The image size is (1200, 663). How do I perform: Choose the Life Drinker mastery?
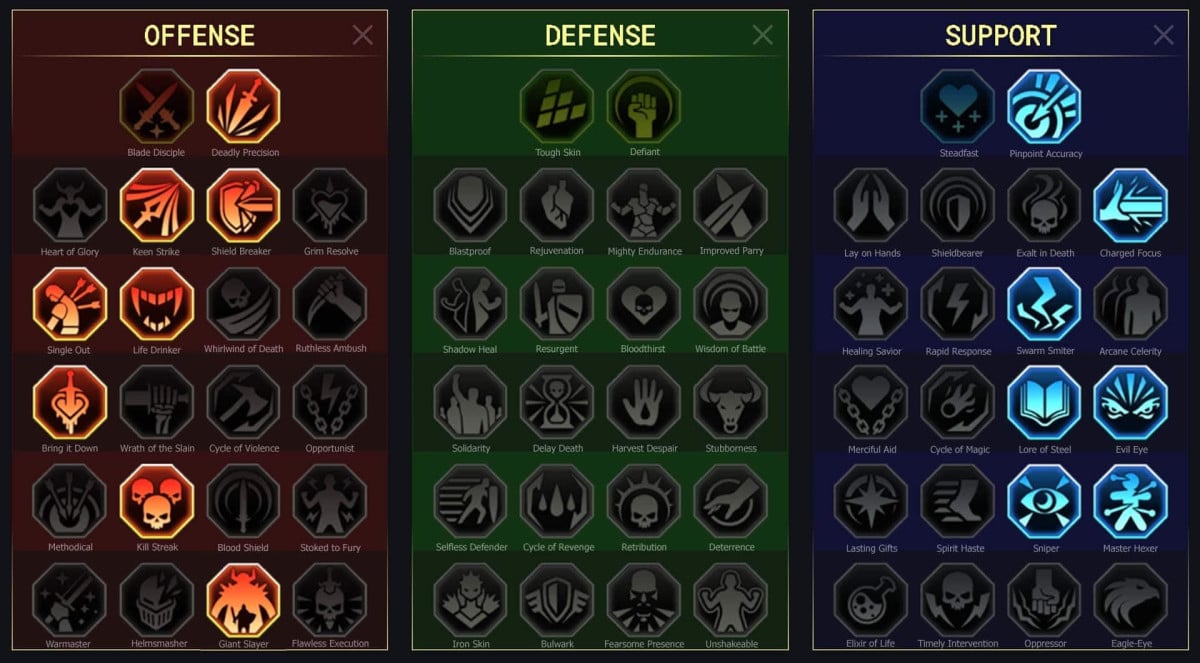tap(157, 303)
